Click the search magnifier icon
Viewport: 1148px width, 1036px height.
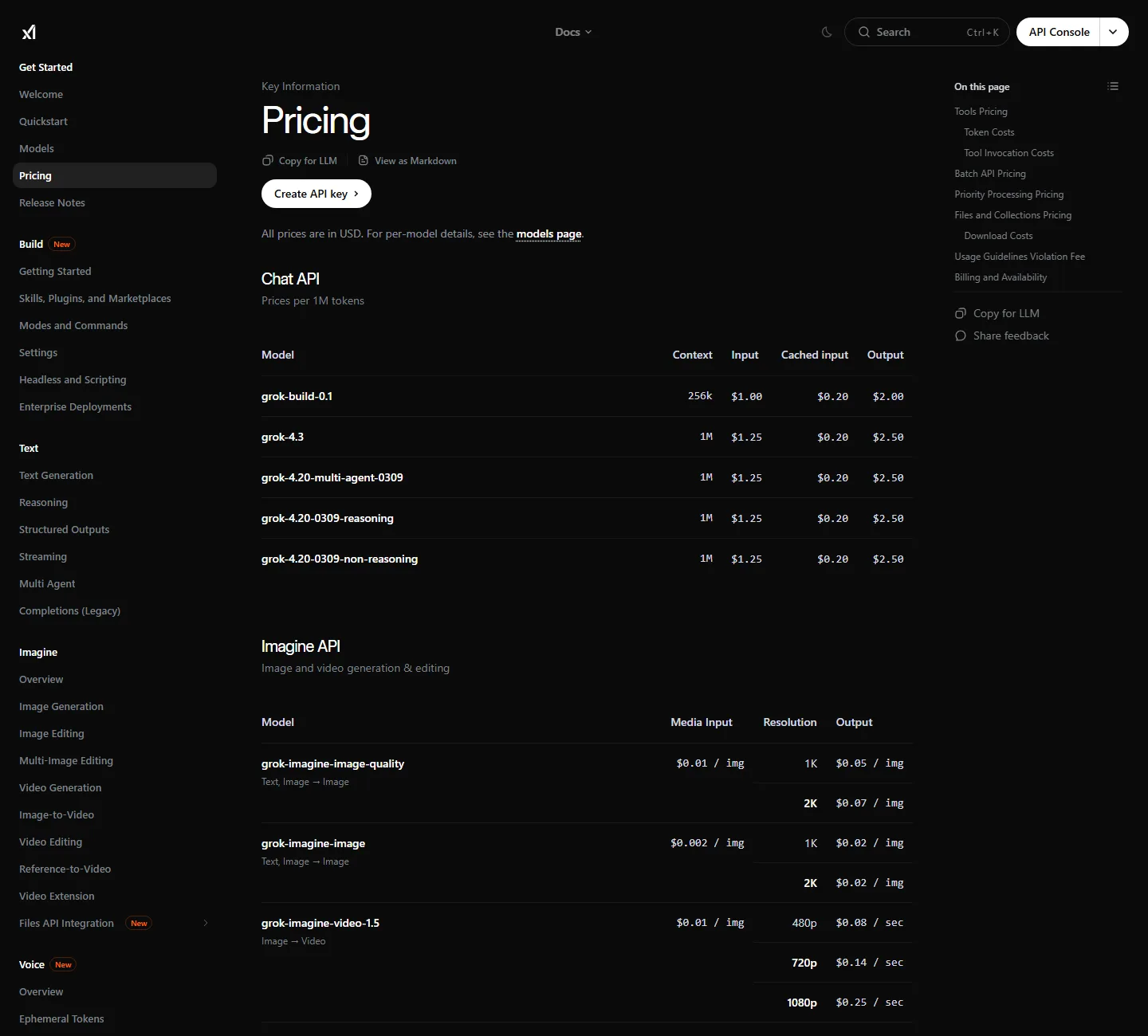(x=863, y=32)
